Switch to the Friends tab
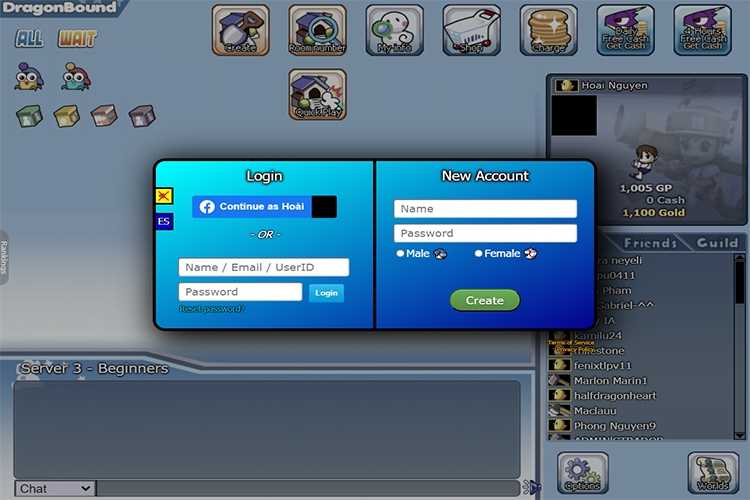750x500 pixels. click(x=650, y=243)
